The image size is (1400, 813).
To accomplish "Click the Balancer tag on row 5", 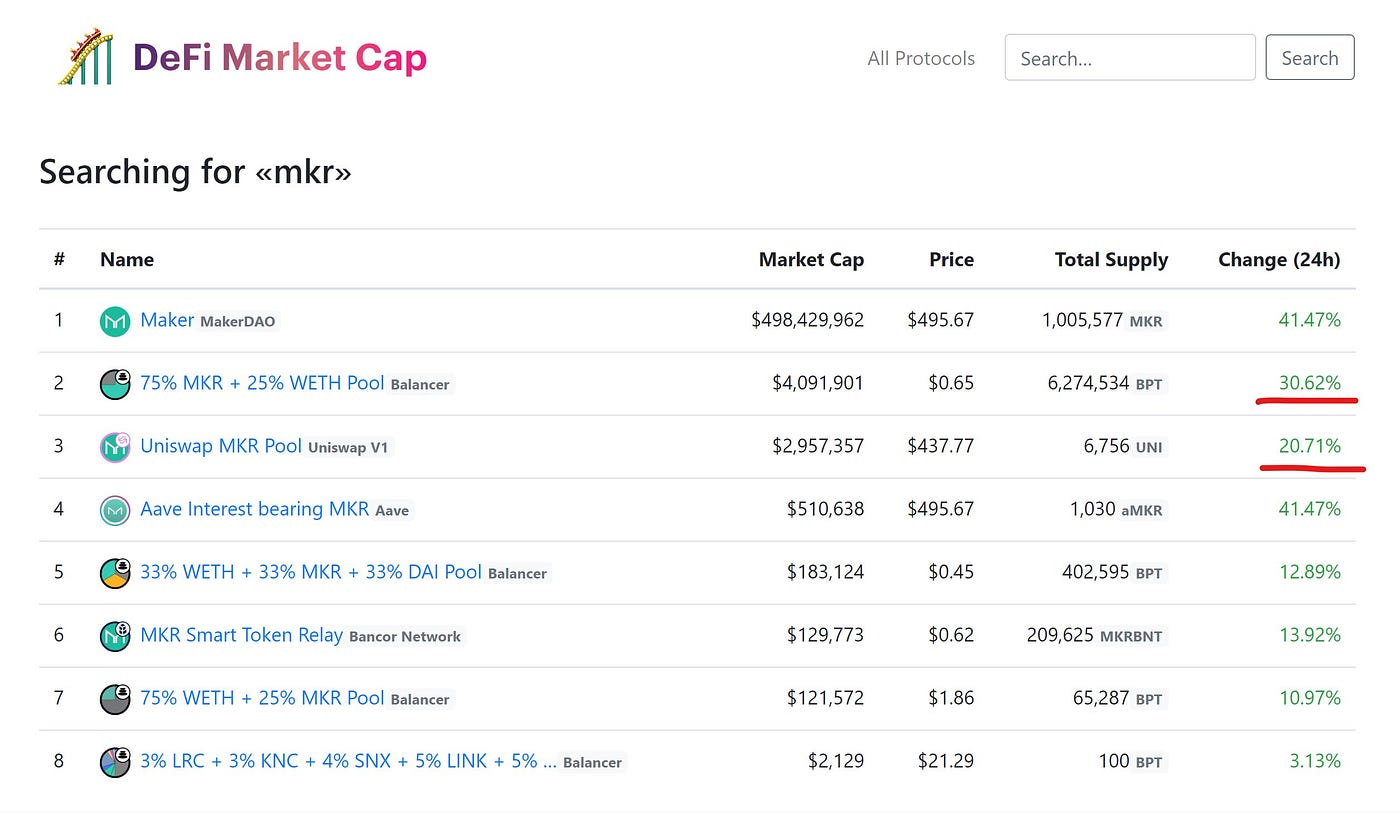I will (x=517, y=574).
